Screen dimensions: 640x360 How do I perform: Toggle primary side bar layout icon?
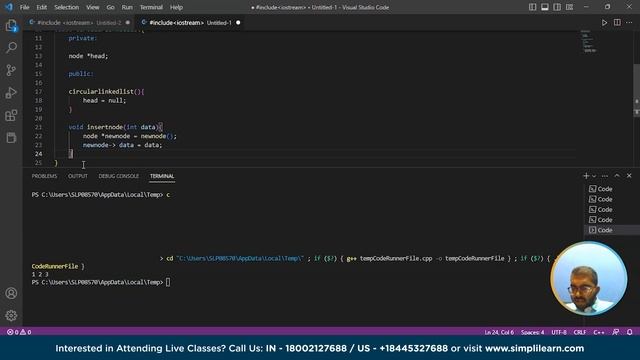click(532, 7)
